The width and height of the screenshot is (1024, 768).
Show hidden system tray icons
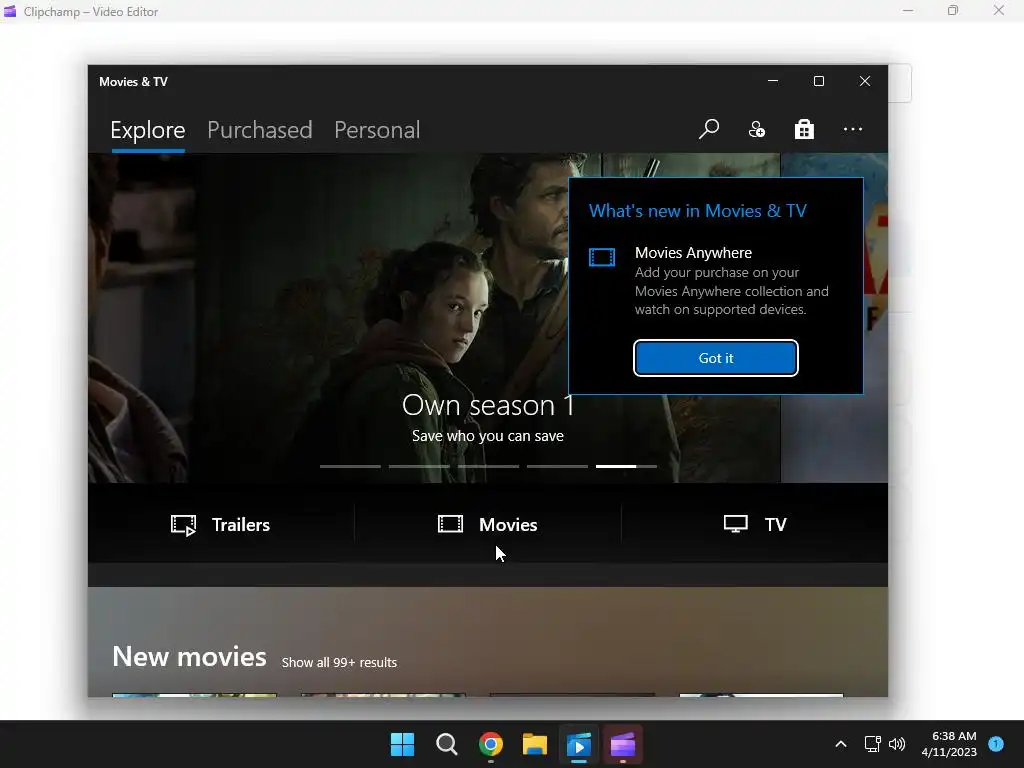(841, 744)
